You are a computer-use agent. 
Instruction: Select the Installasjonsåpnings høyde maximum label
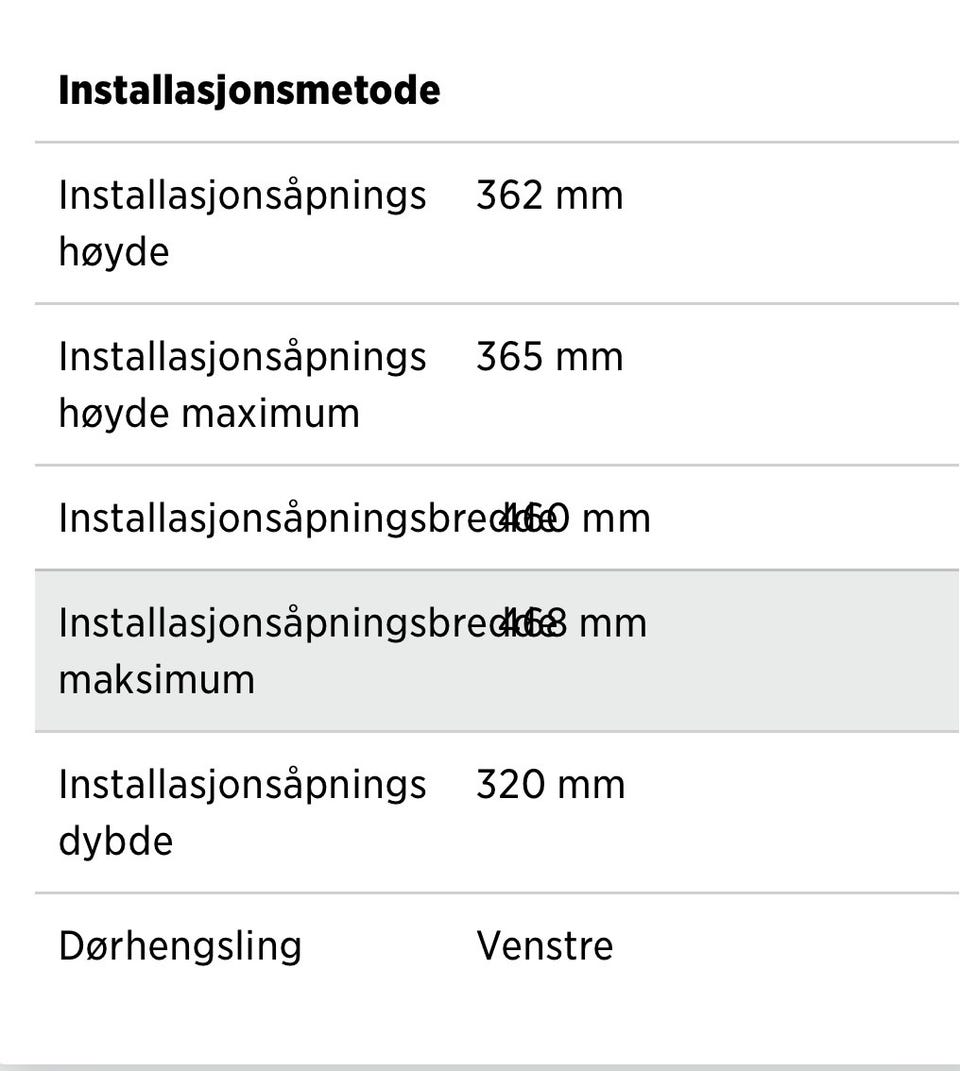(x=243, y=385)
